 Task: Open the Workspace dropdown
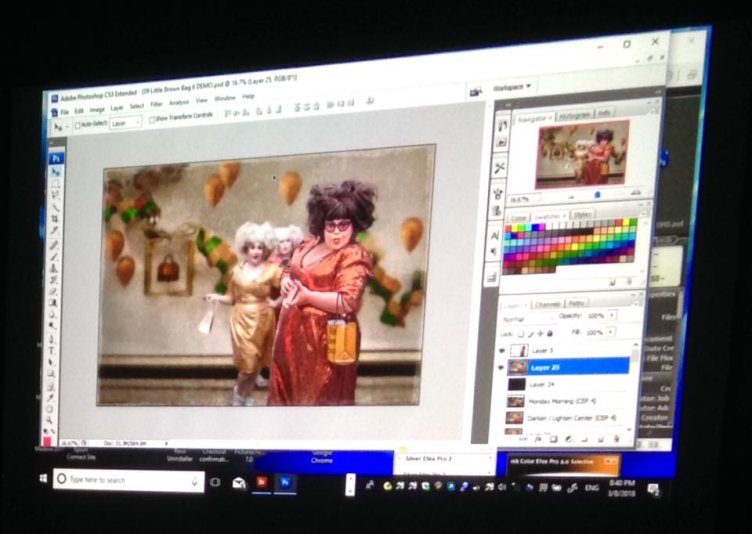(x=512, y=87)
